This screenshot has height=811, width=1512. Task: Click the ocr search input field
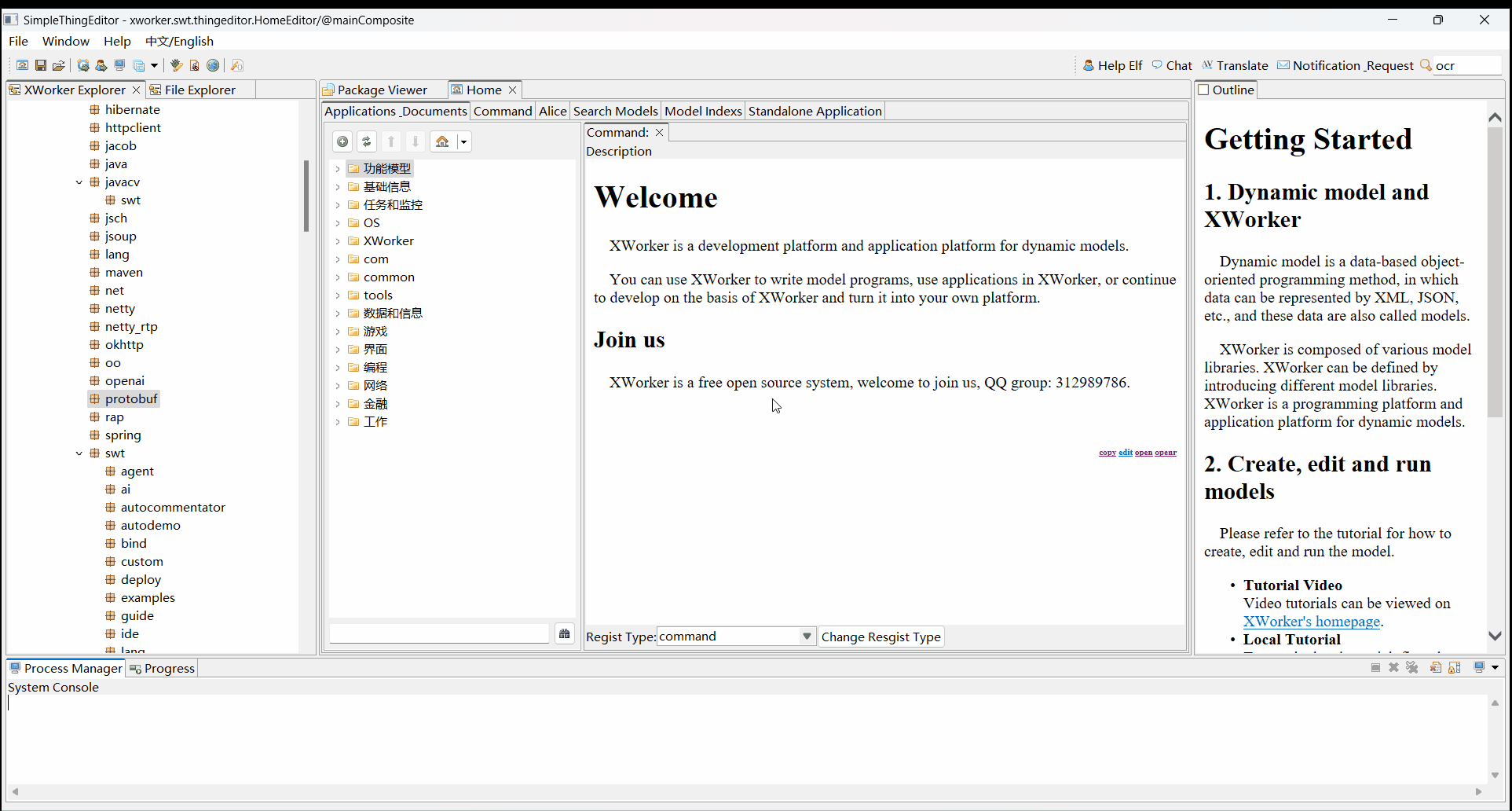pos(1465,65)
